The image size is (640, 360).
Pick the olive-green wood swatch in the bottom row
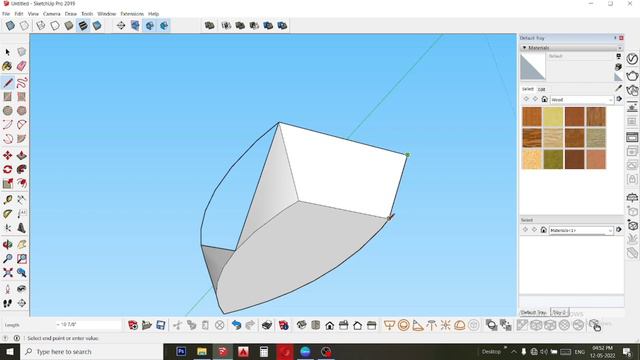click(553, 159)
